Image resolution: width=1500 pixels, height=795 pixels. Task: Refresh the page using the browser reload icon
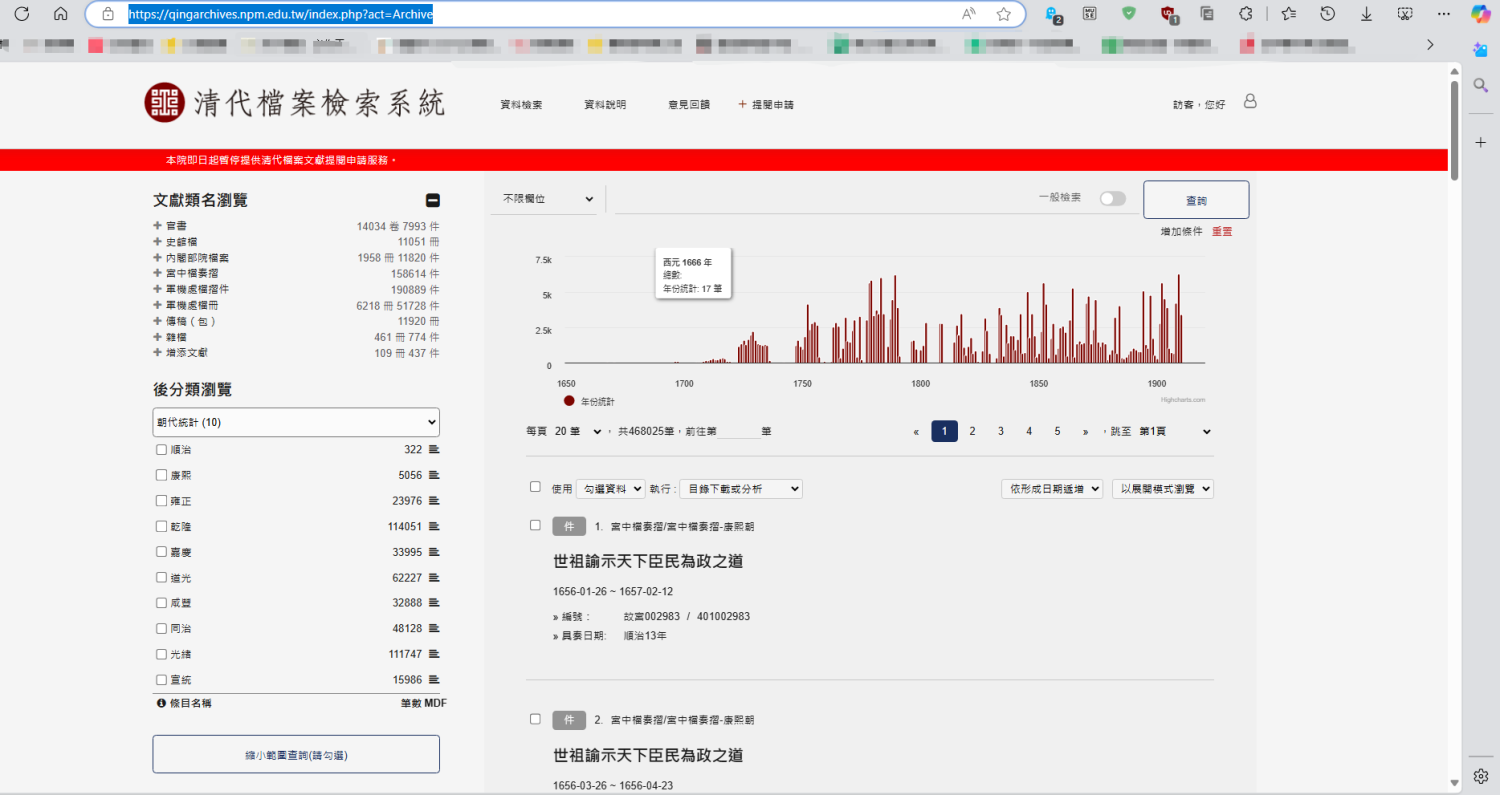click(x=22, y=14)
